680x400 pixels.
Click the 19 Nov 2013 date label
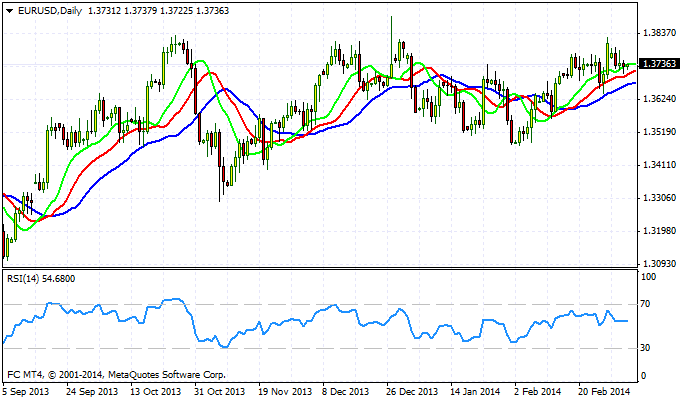285,391
